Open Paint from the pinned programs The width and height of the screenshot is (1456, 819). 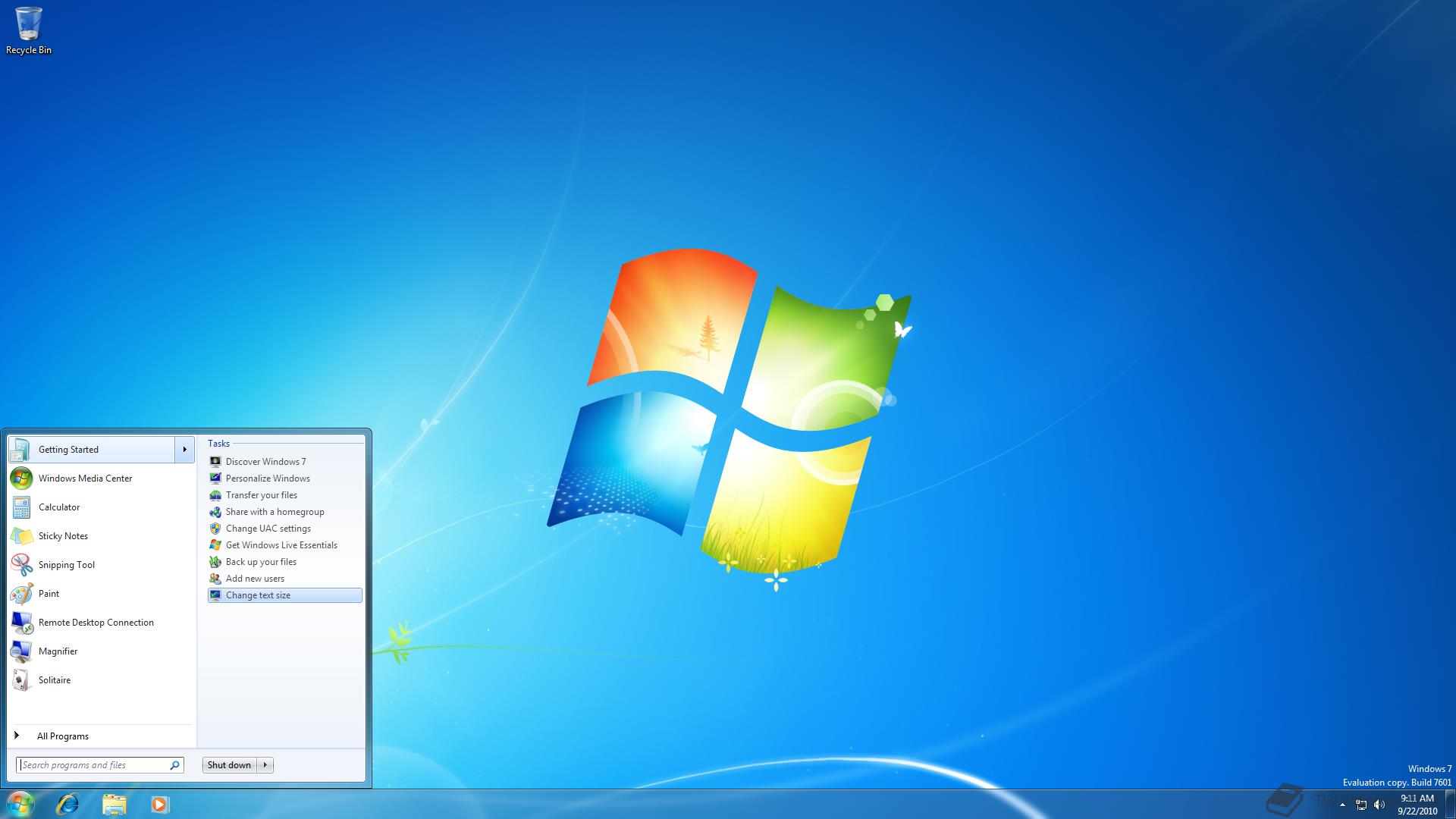(49, 594)
